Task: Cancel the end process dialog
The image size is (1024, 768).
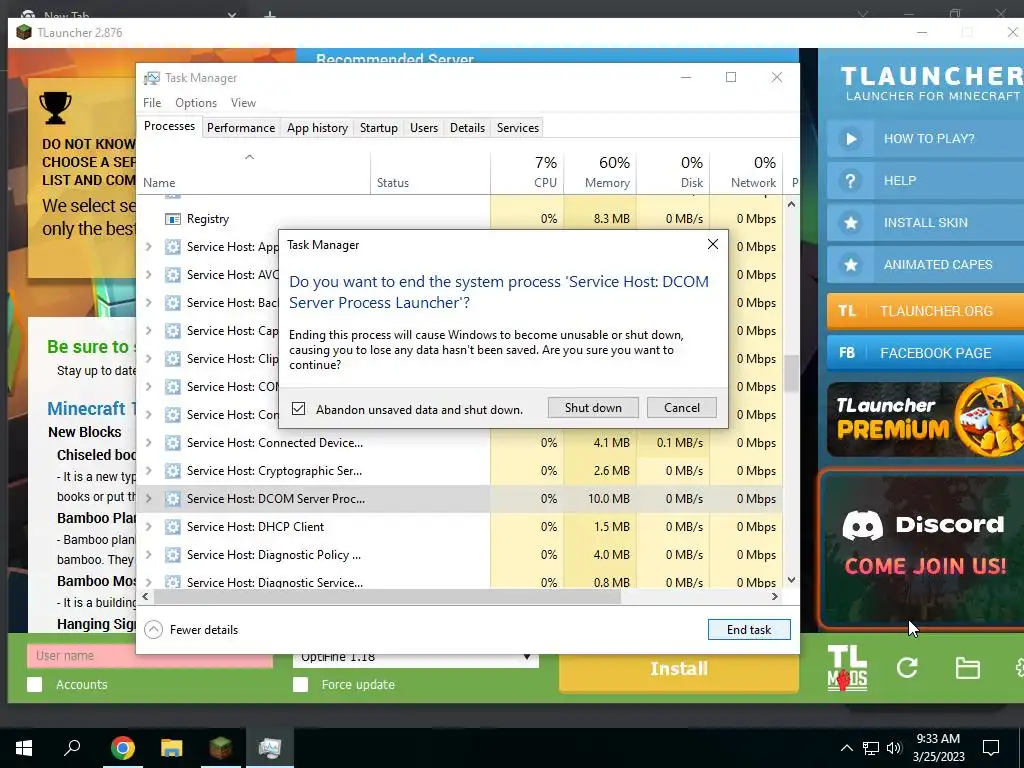Action: pyautogui.click(x=682, y=408)
